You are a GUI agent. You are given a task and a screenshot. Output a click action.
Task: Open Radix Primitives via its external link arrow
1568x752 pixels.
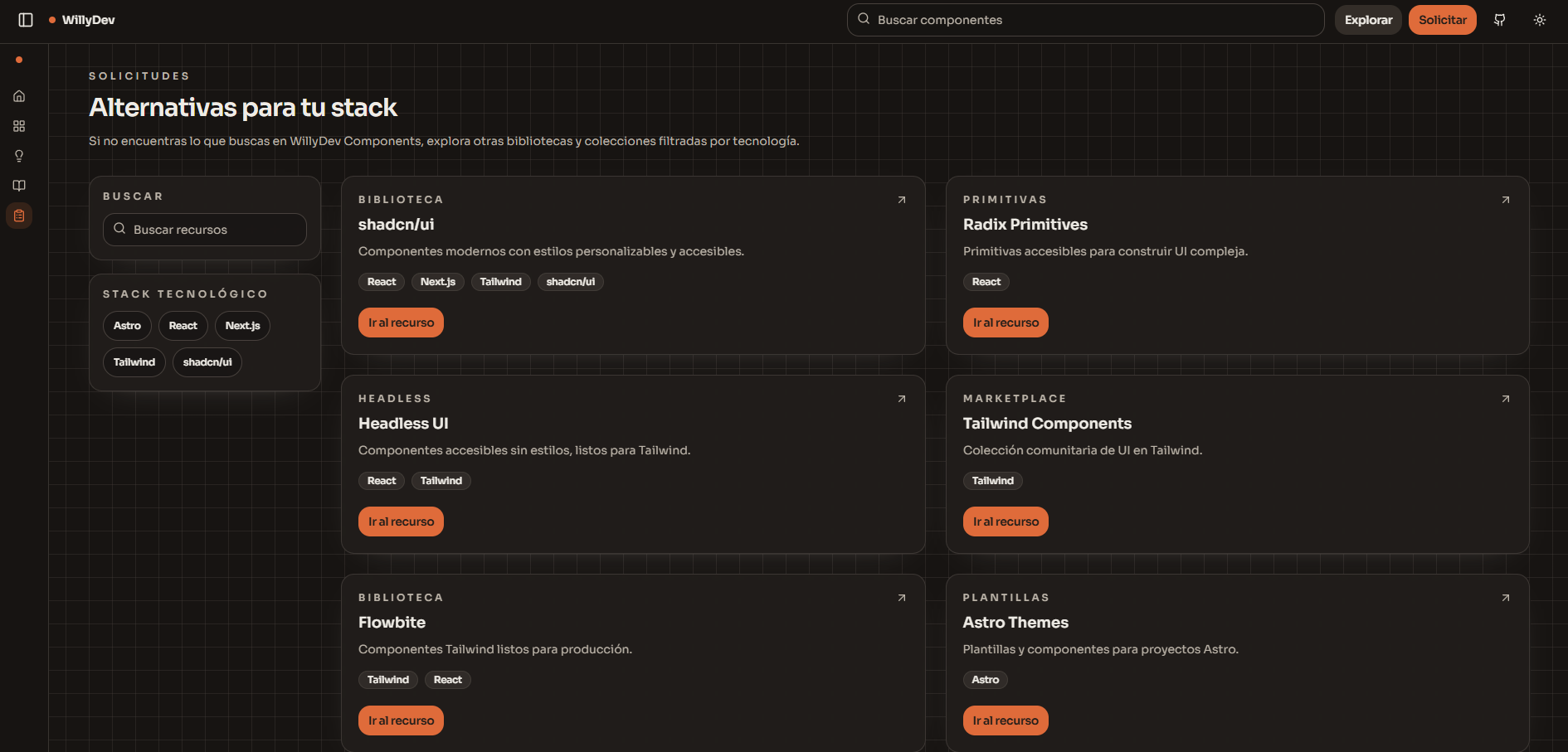1506,200
